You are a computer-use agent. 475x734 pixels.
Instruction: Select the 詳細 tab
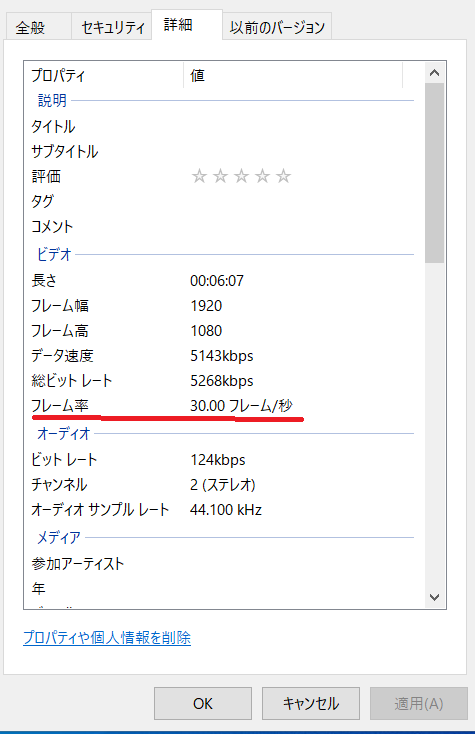(x=187, y=25)
